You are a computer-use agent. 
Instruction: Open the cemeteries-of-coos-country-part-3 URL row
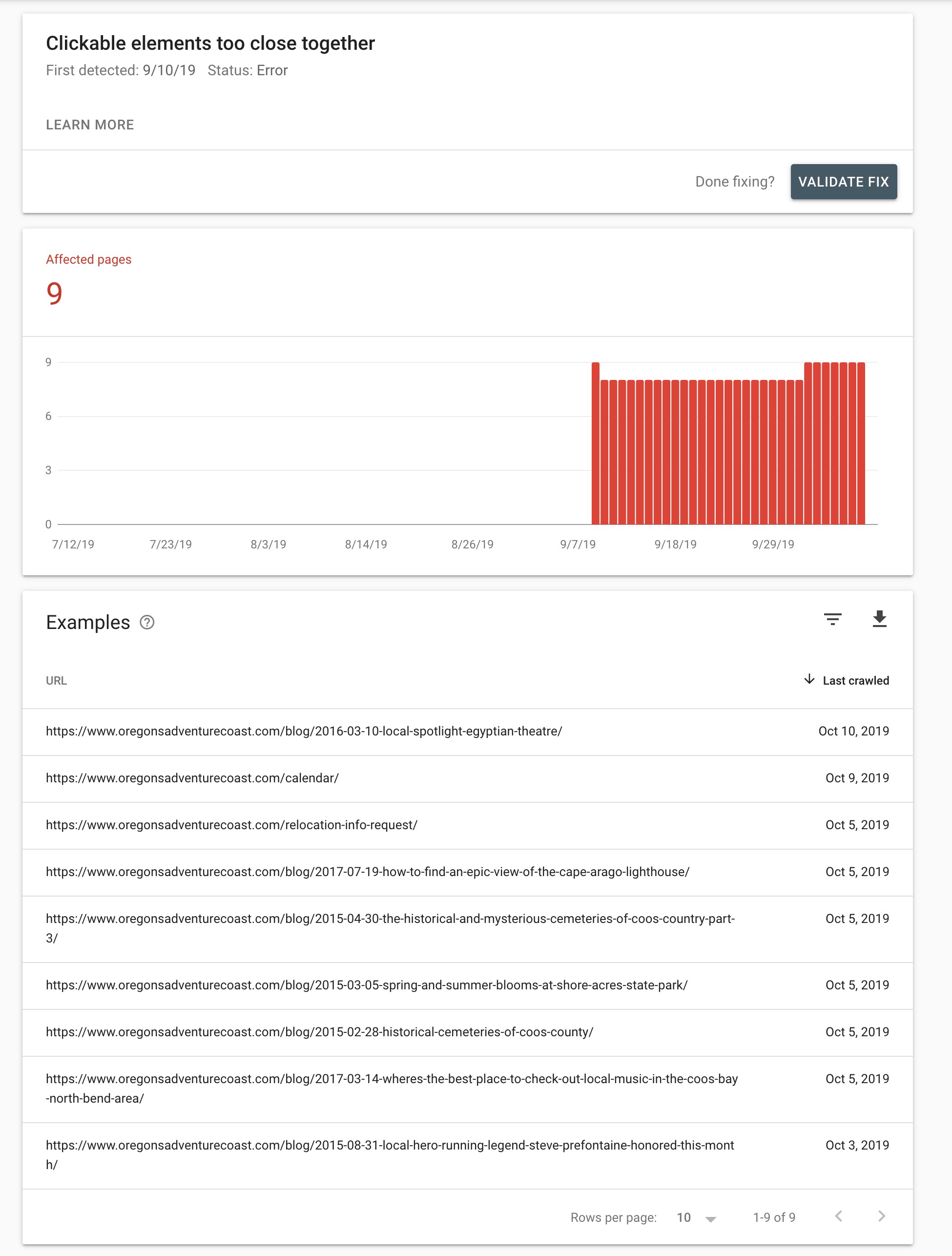[467, 929]
